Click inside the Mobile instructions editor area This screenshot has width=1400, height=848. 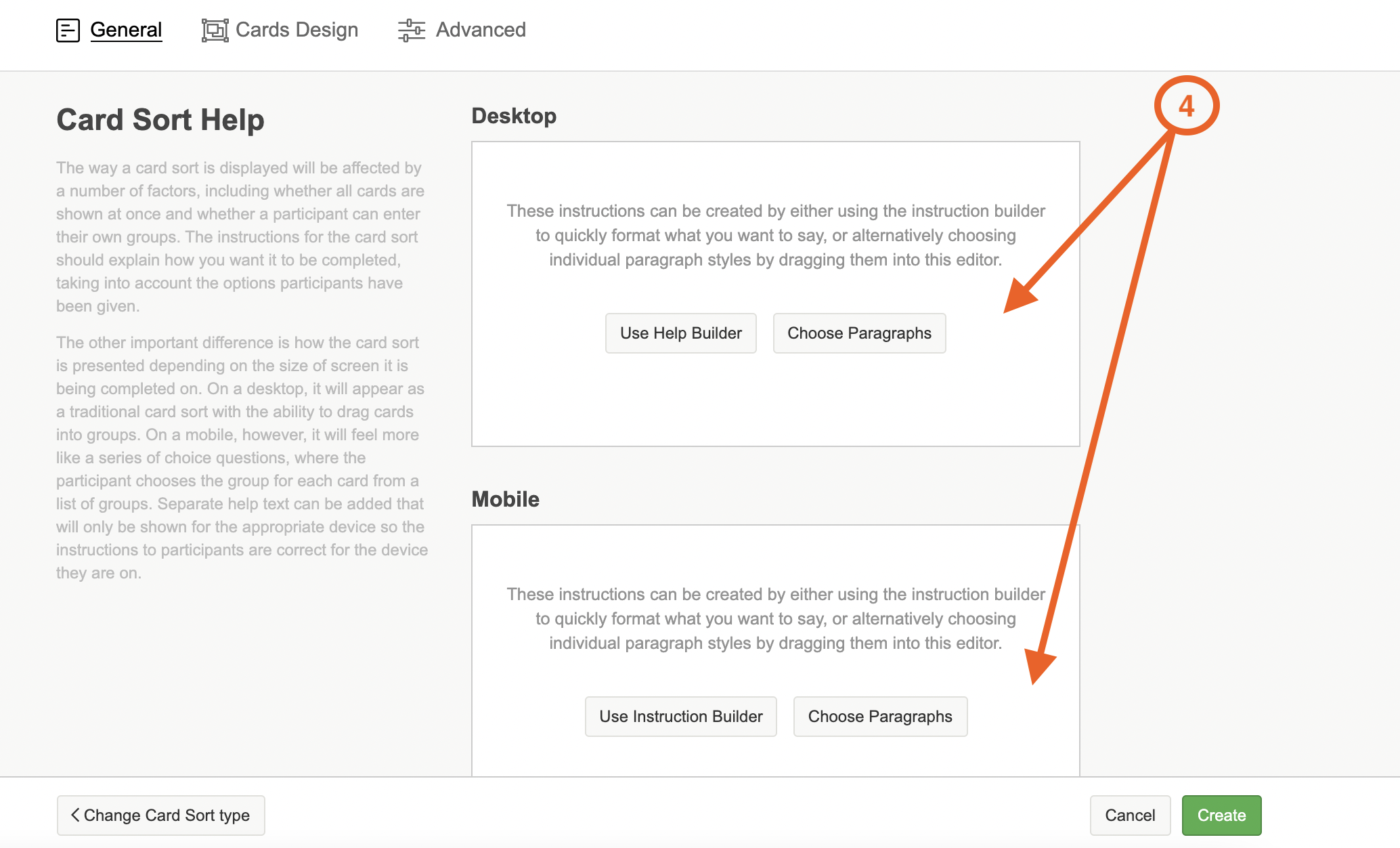pos(775,555)
